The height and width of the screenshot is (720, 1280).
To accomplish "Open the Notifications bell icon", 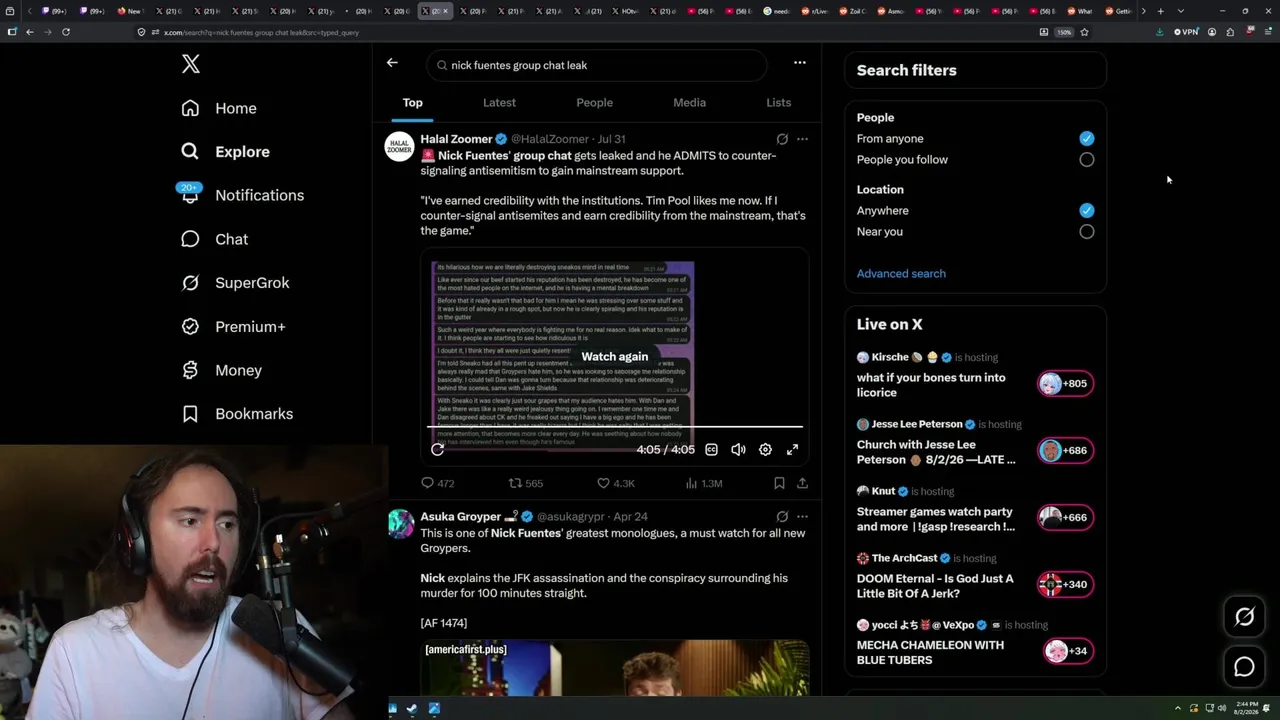I will click(x=190, y=195).
